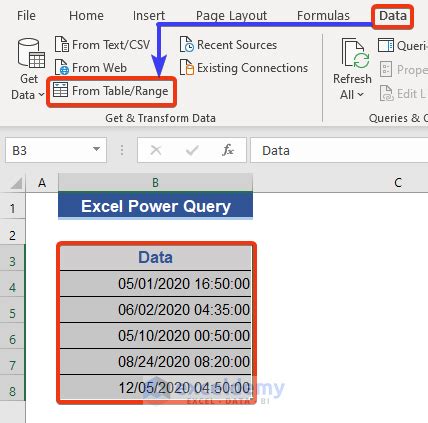This screenshot has width=428, height=423.
Task: Expand the Refresh All dropdown arrow
Action: click(360, 95)
